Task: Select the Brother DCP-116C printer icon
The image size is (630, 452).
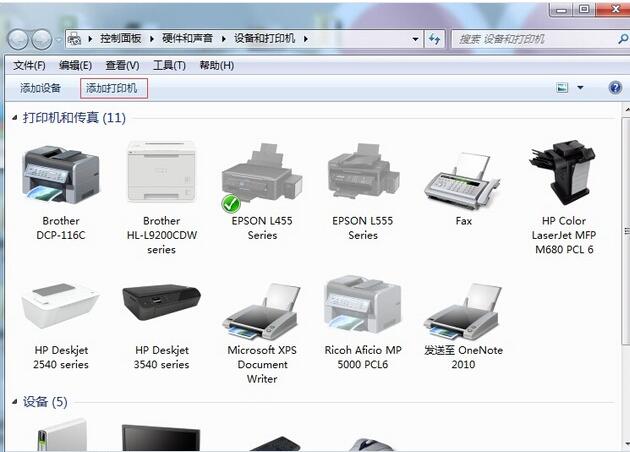Action: pyautogui.click(x=61, y=176)
